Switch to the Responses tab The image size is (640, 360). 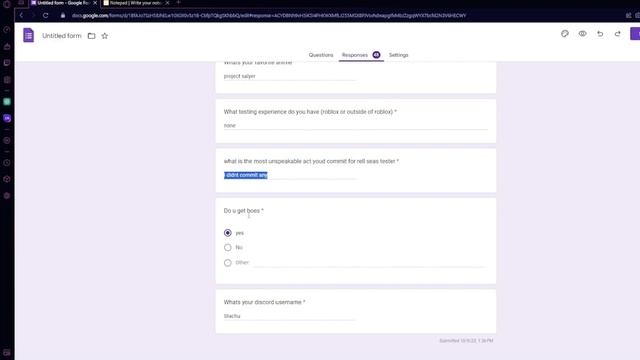(355, 55)
